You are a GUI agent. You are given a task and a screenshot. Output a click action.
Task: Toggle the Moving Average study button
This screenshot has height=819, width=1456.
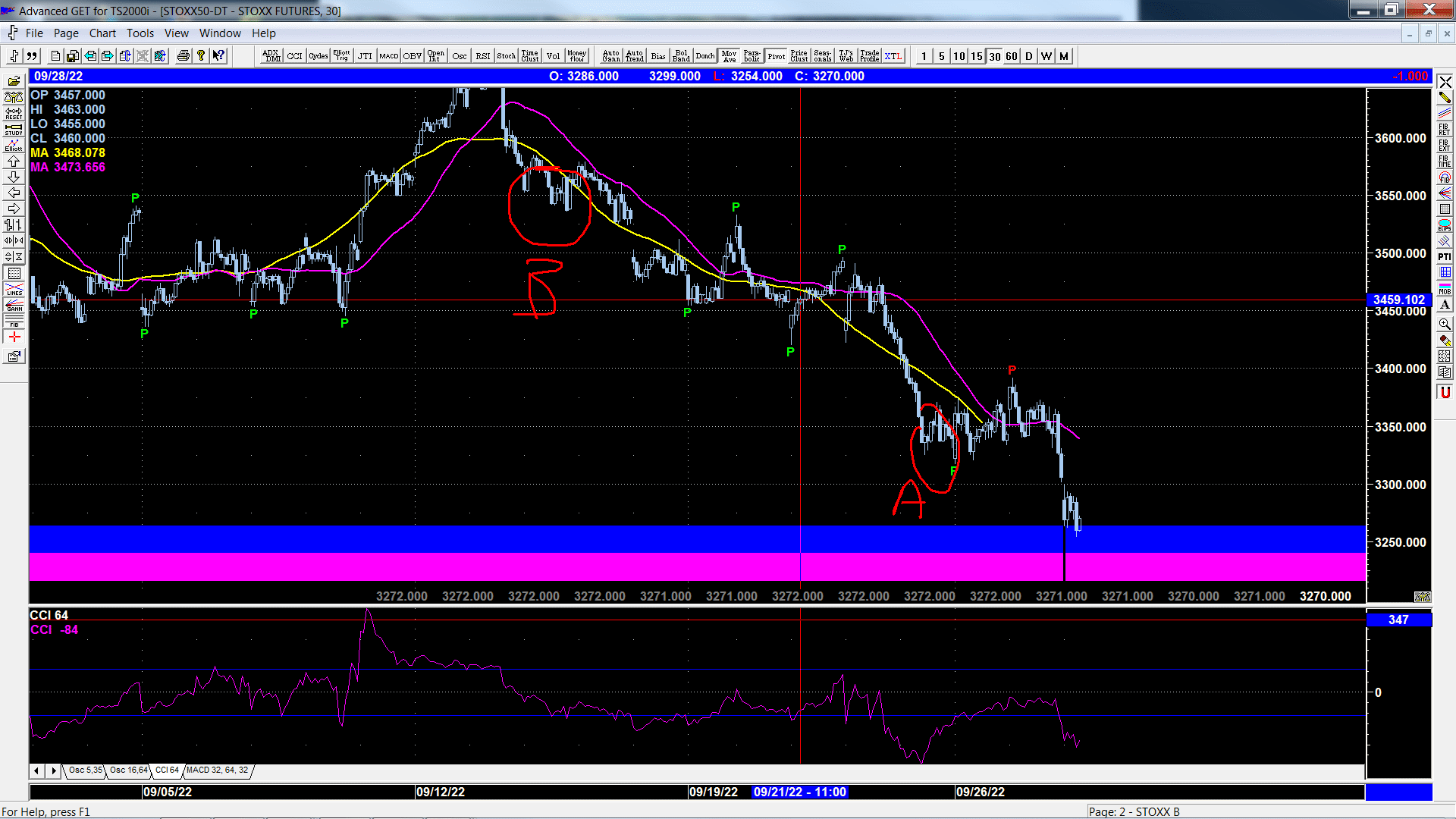tap(729, 56)
